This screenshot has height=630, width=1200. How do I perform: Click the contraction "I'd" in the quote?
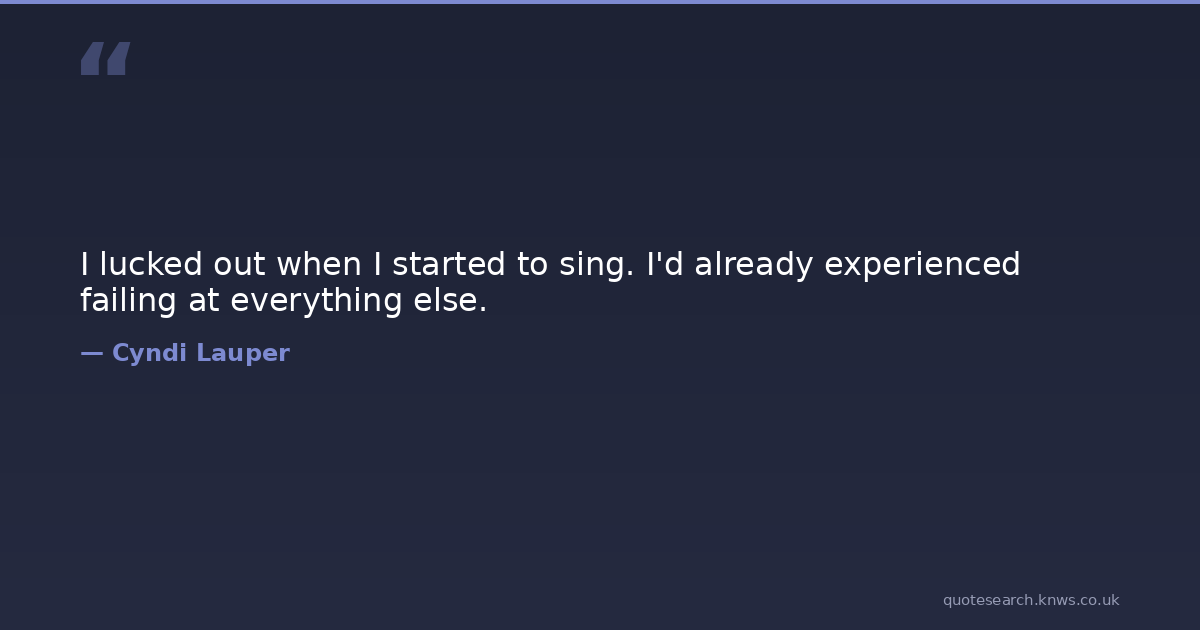coord(665,265)
